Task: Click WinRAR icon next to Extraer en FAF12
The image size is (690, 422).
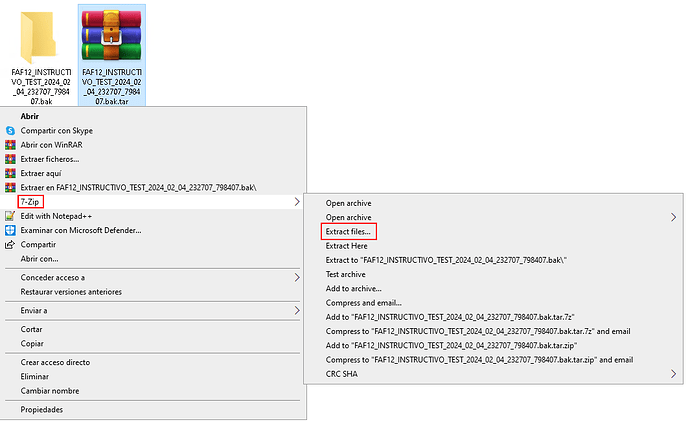Action: click(x=10, y=187)
